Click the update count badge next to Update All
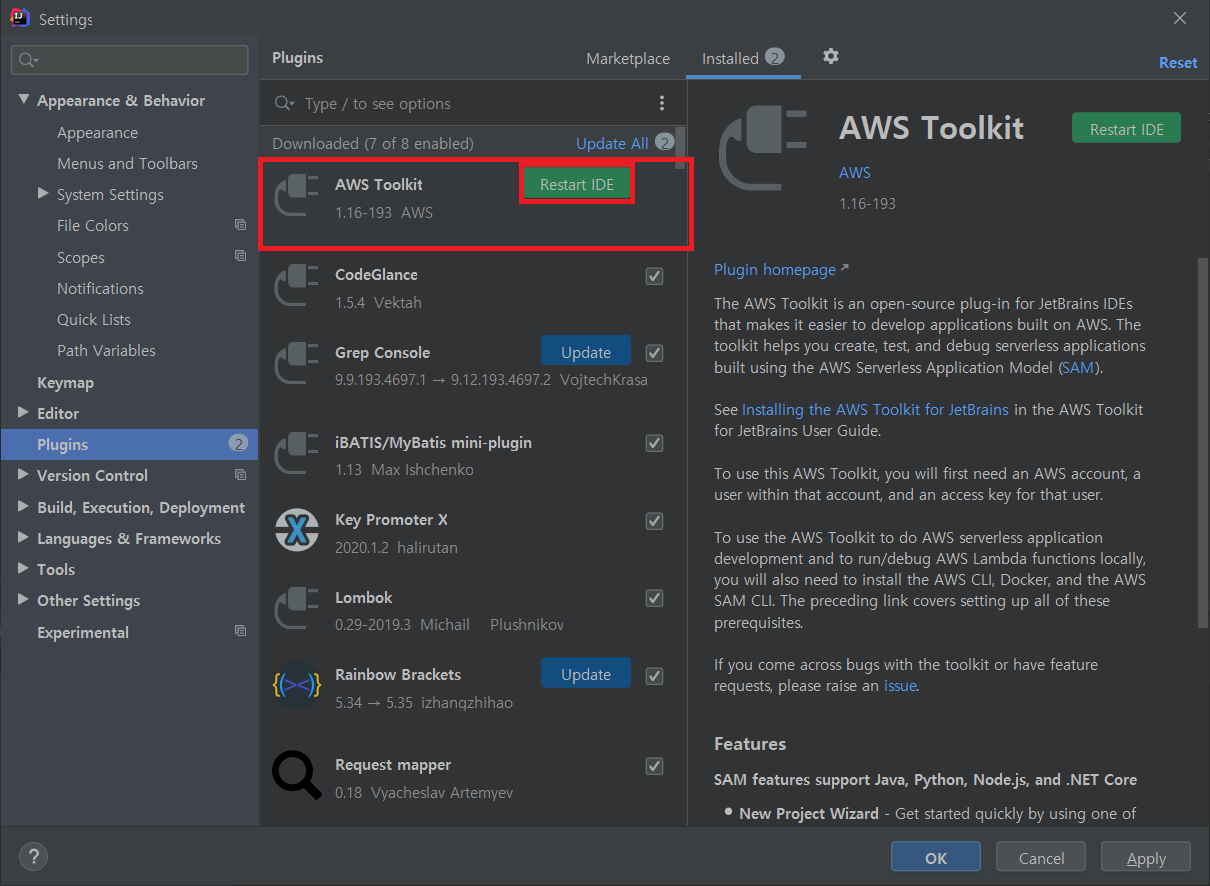Viewport: 1210px width, 886px height. [665, 143]
